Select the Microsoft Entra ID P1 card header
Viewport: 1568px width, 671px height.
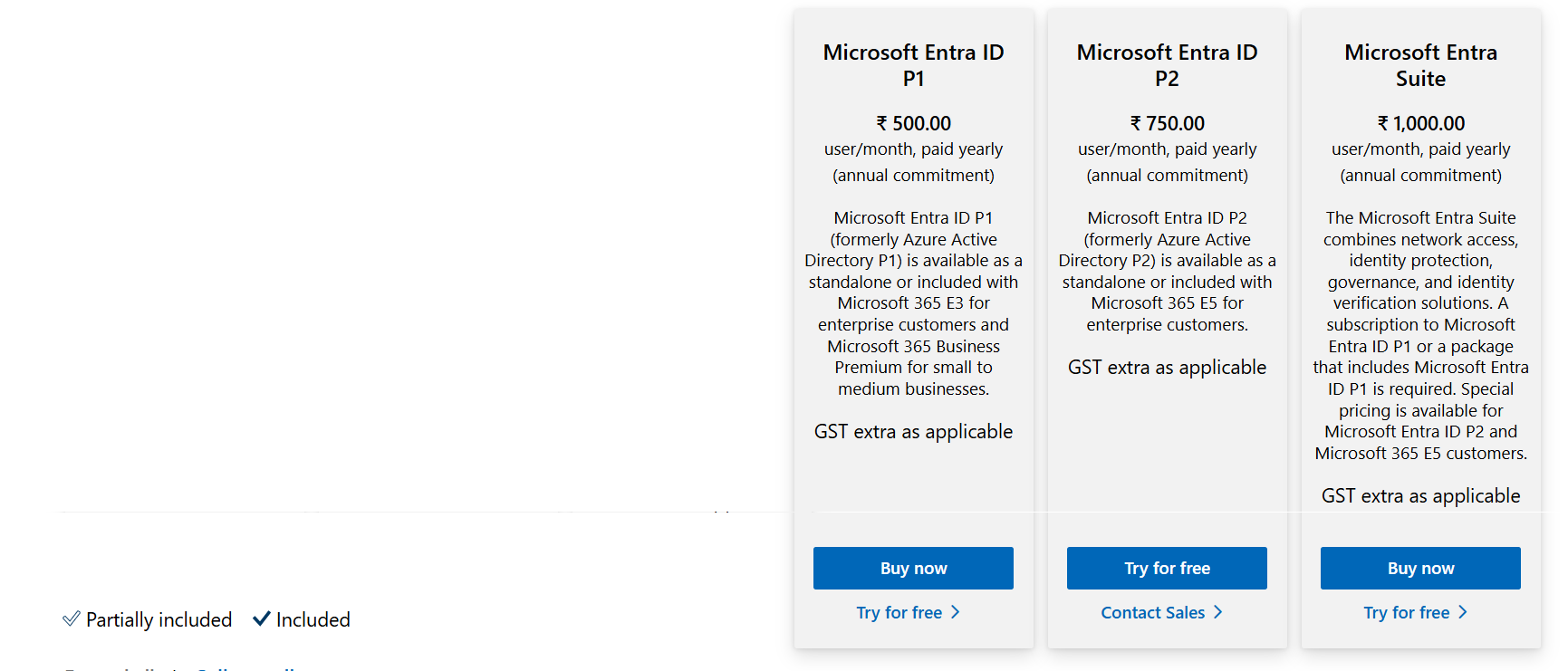point(913,65)
